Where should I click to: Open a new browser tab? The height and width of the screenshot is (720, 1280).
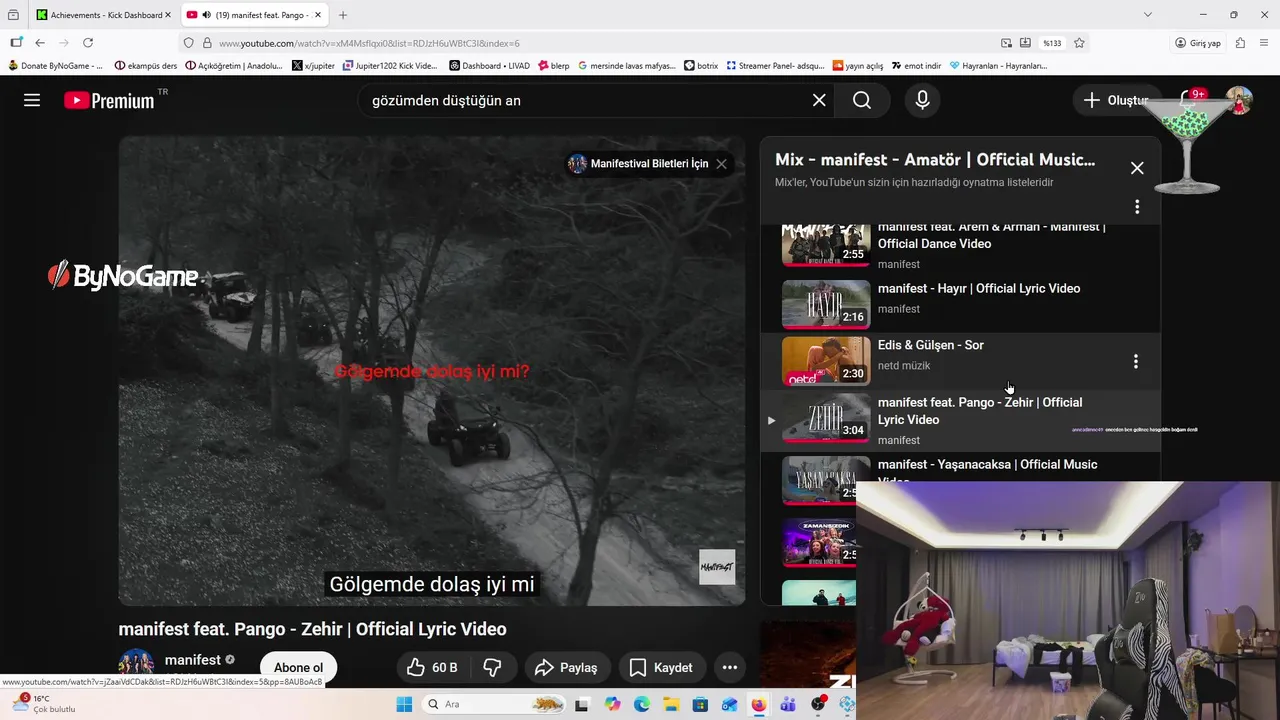[343, 15]
